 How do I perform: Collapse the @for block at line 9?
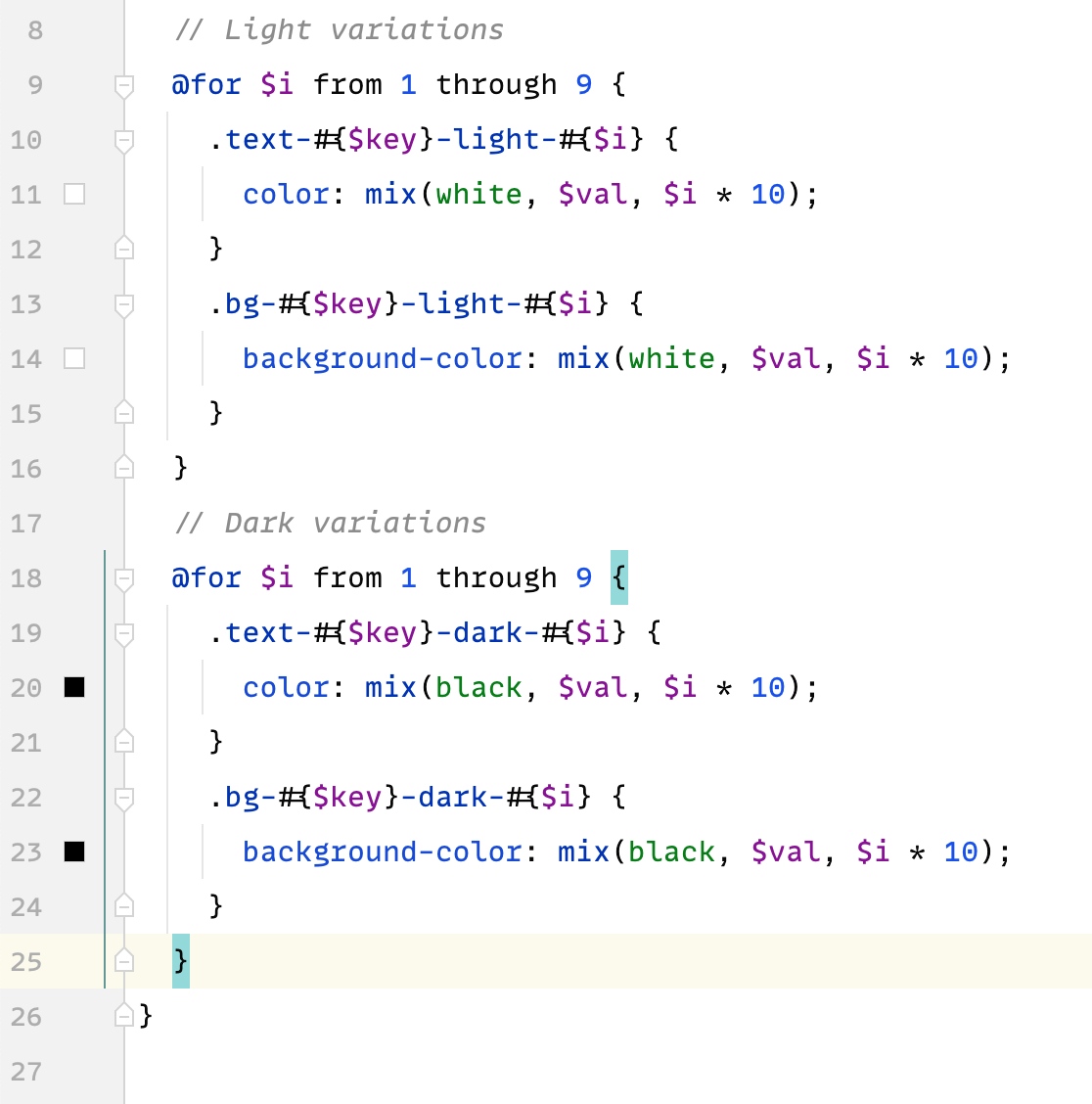[124, 86]
